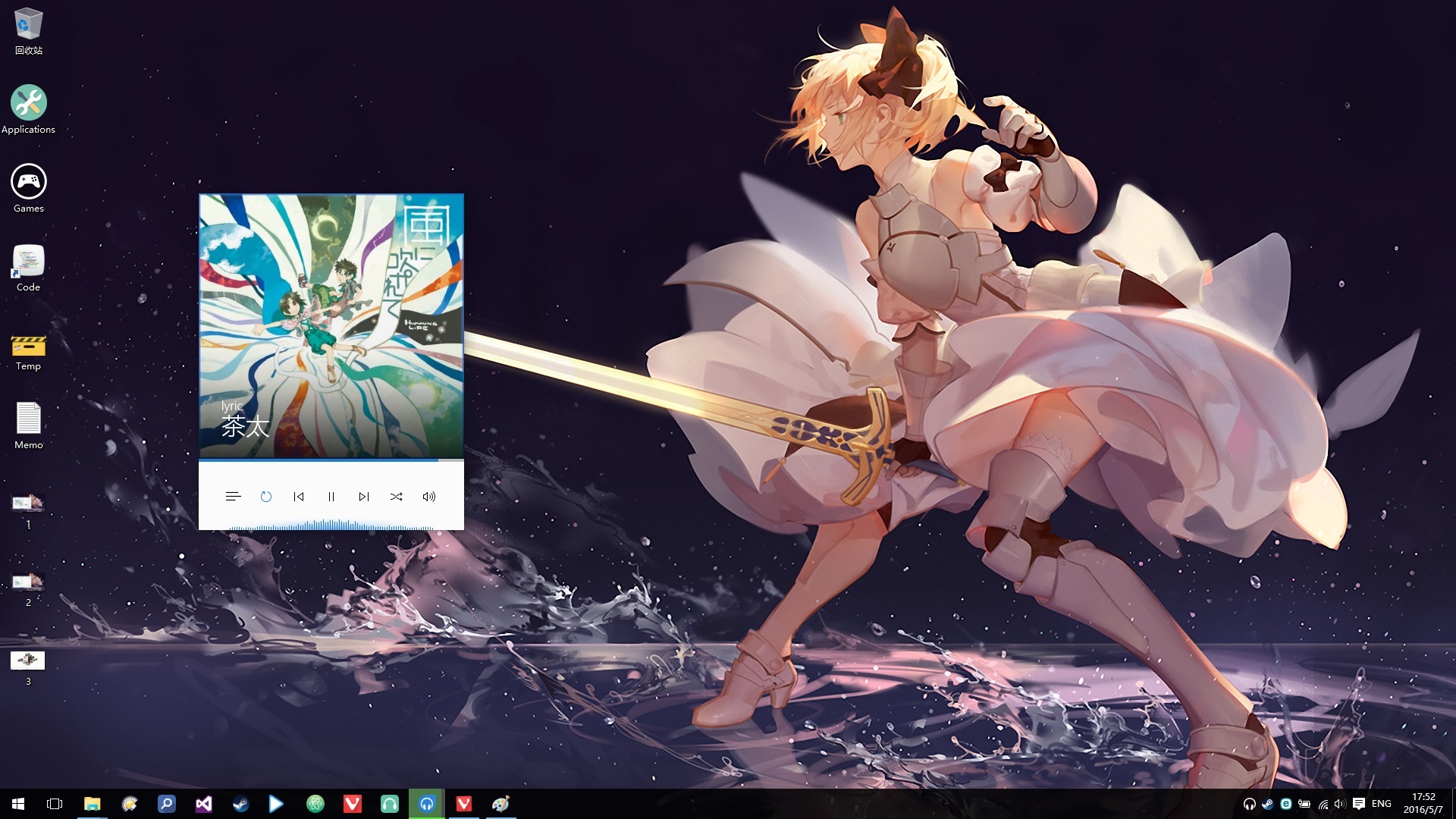Screen dimensions: 1456x819
Task: Open the Steam taskbar icon
Action: pyautogui.click(x=240, y=804)
